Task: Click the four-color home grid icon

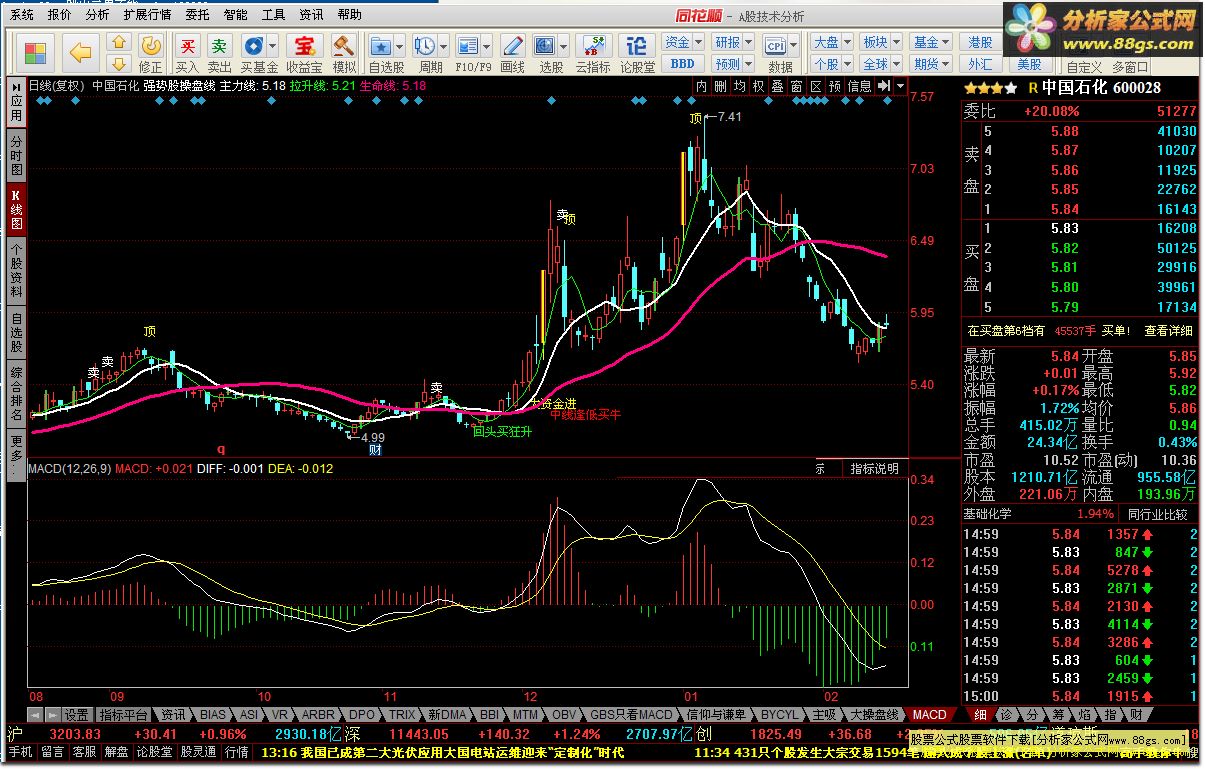Action: 35,53
